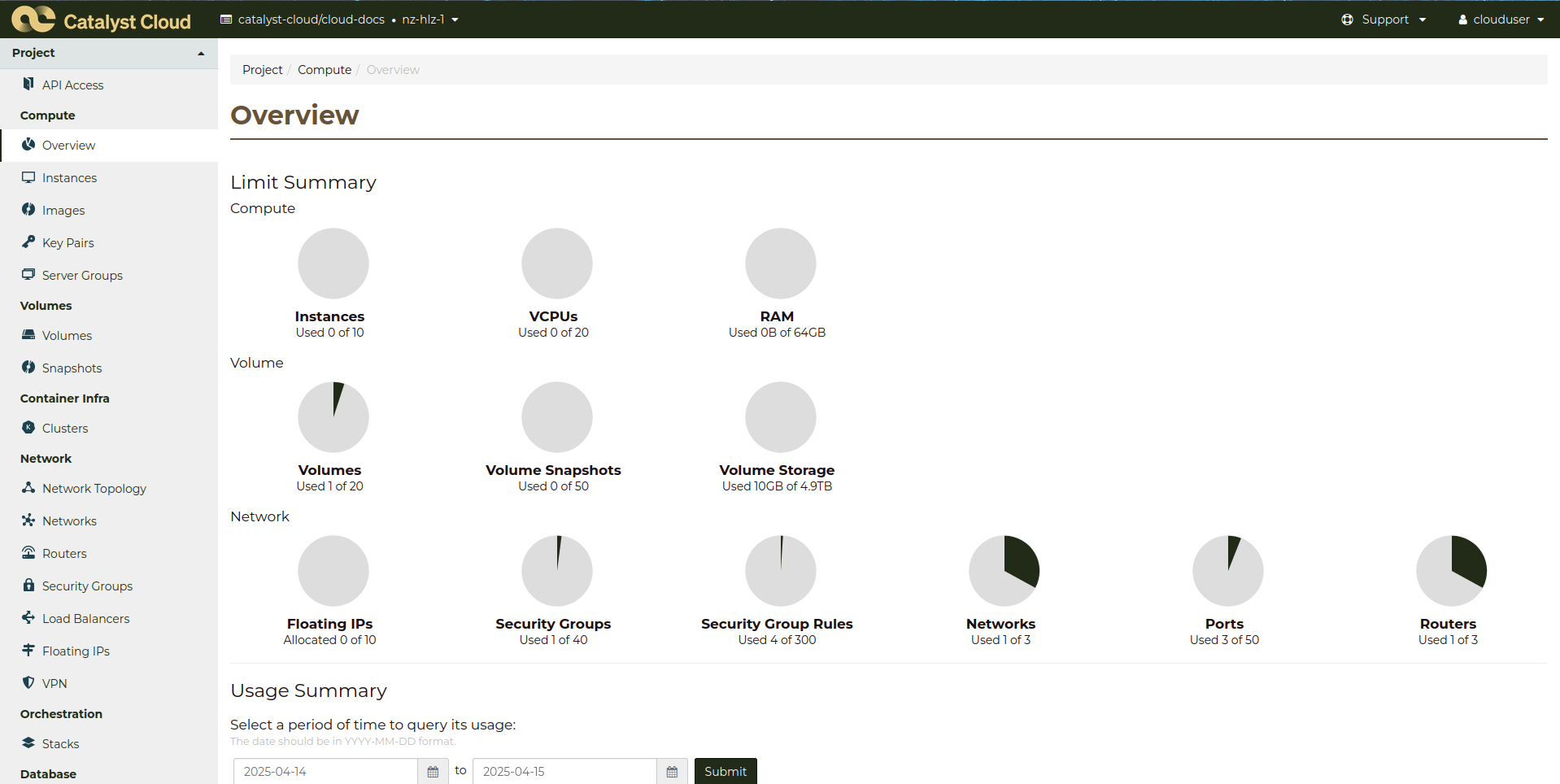Click the Volumes usage pie chart
This screenshot has height=784, width=1560.
pos(333,416)
